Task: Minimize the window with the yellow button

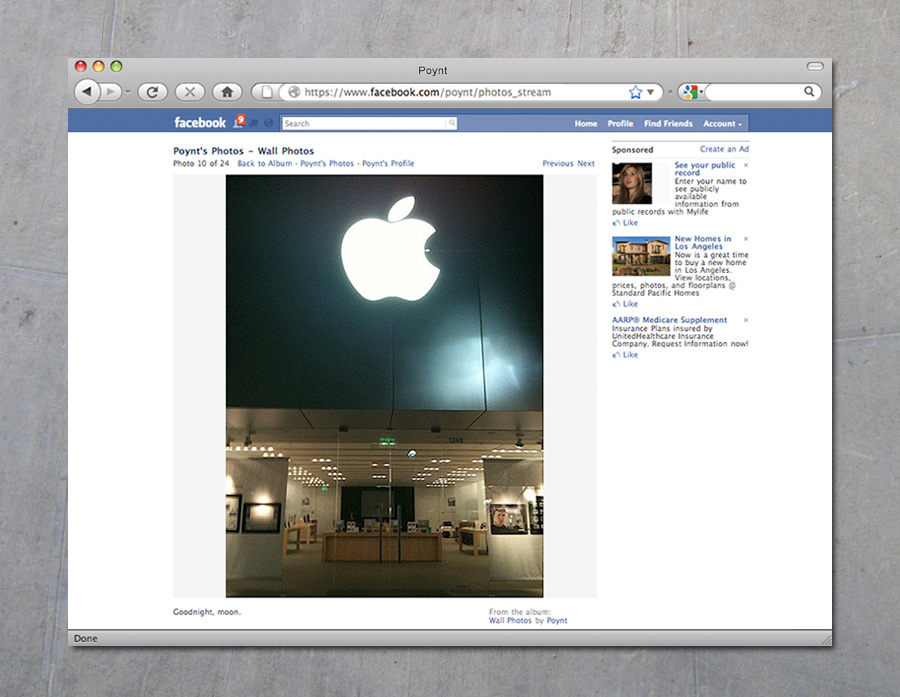Action: 99,66
